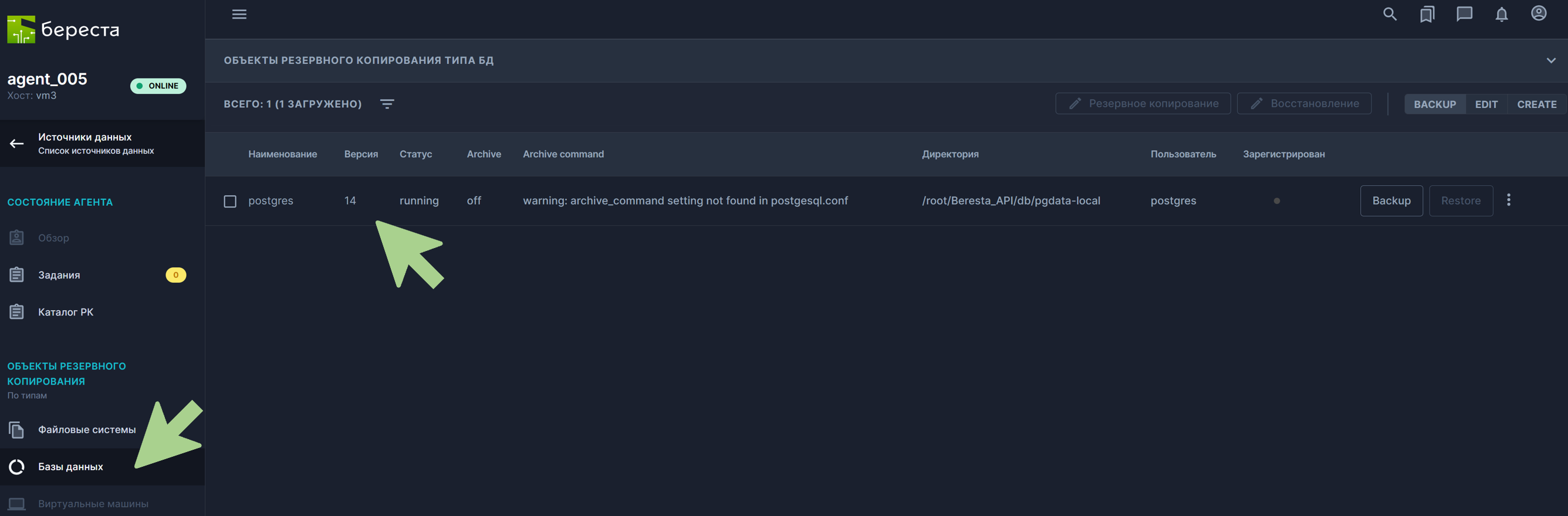Click the search magnifier icon
The image size is (1568, 516).
tap(1390, 14)
